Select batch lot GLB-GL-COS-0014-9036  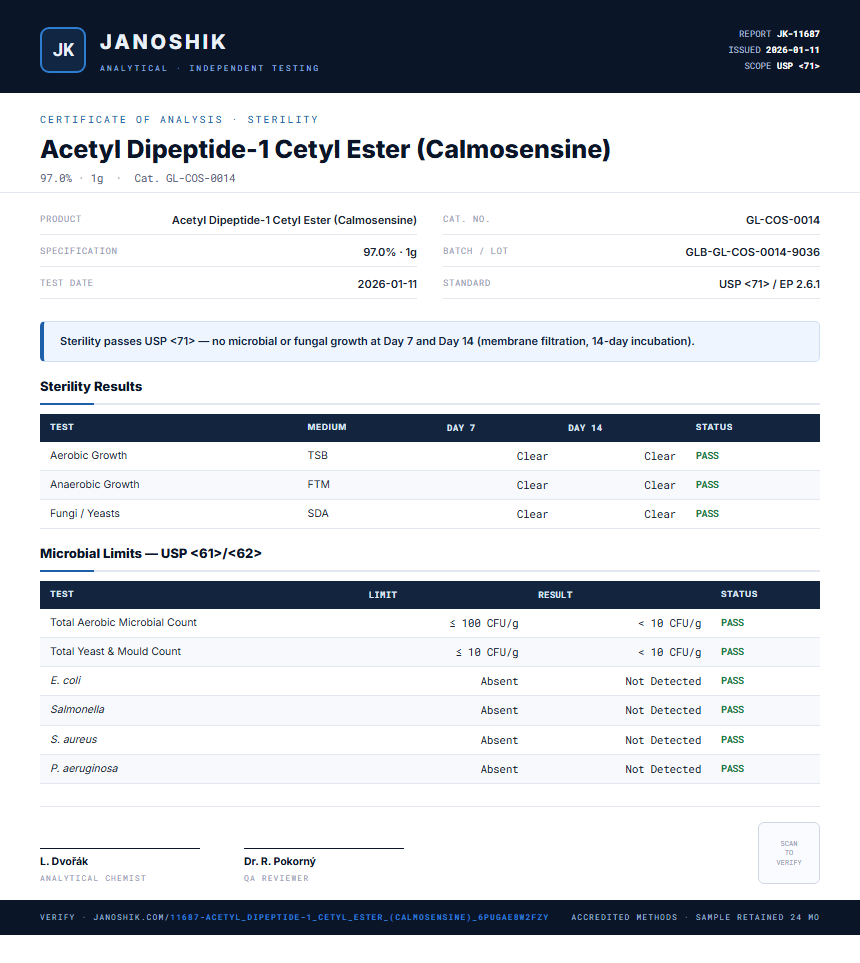[x=752, y=252]
